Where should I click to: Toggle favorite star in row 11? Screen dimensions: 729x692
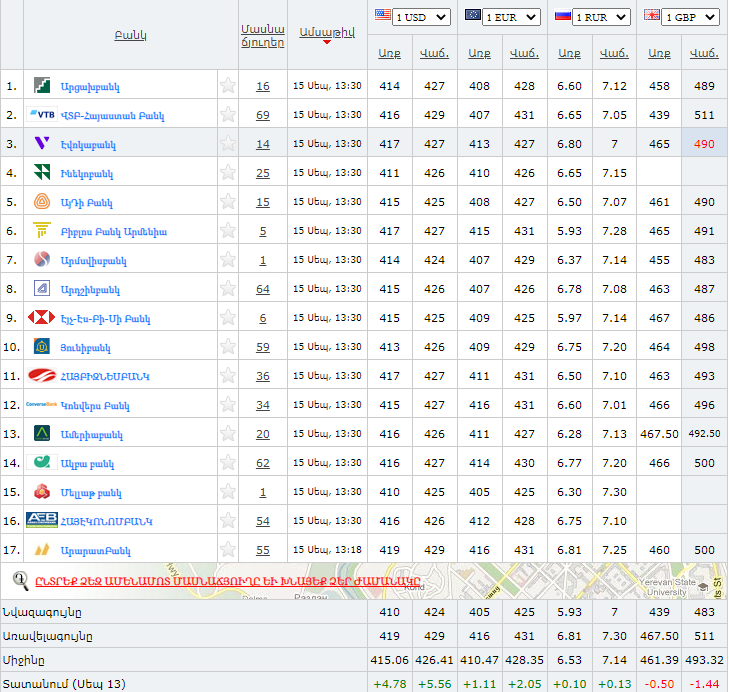(228, 375)
